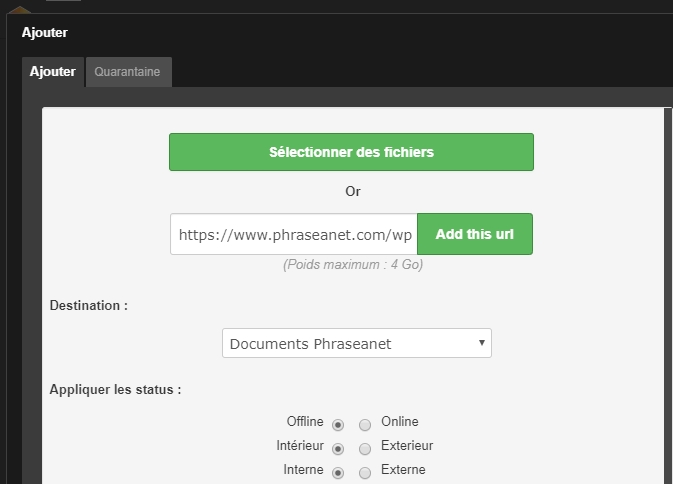Click the vertical scrollbar of the upload panel
Screen dimensions: 673x484
point(668,300)
